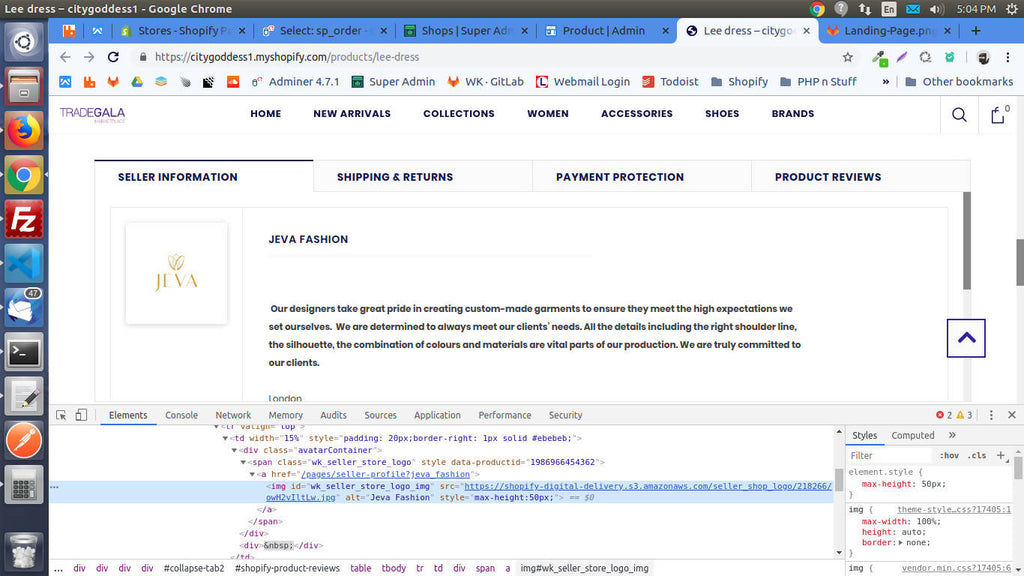Bookmark this page with the star icon

pyautogui.click(x=848, y=57)
